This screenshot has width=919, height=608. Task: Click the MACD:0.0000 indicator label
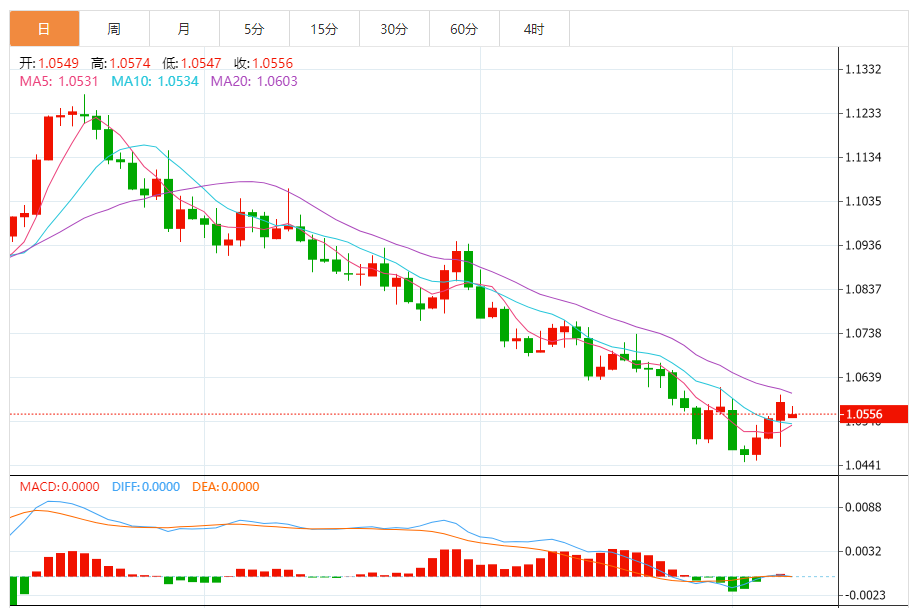coord(60,487)
